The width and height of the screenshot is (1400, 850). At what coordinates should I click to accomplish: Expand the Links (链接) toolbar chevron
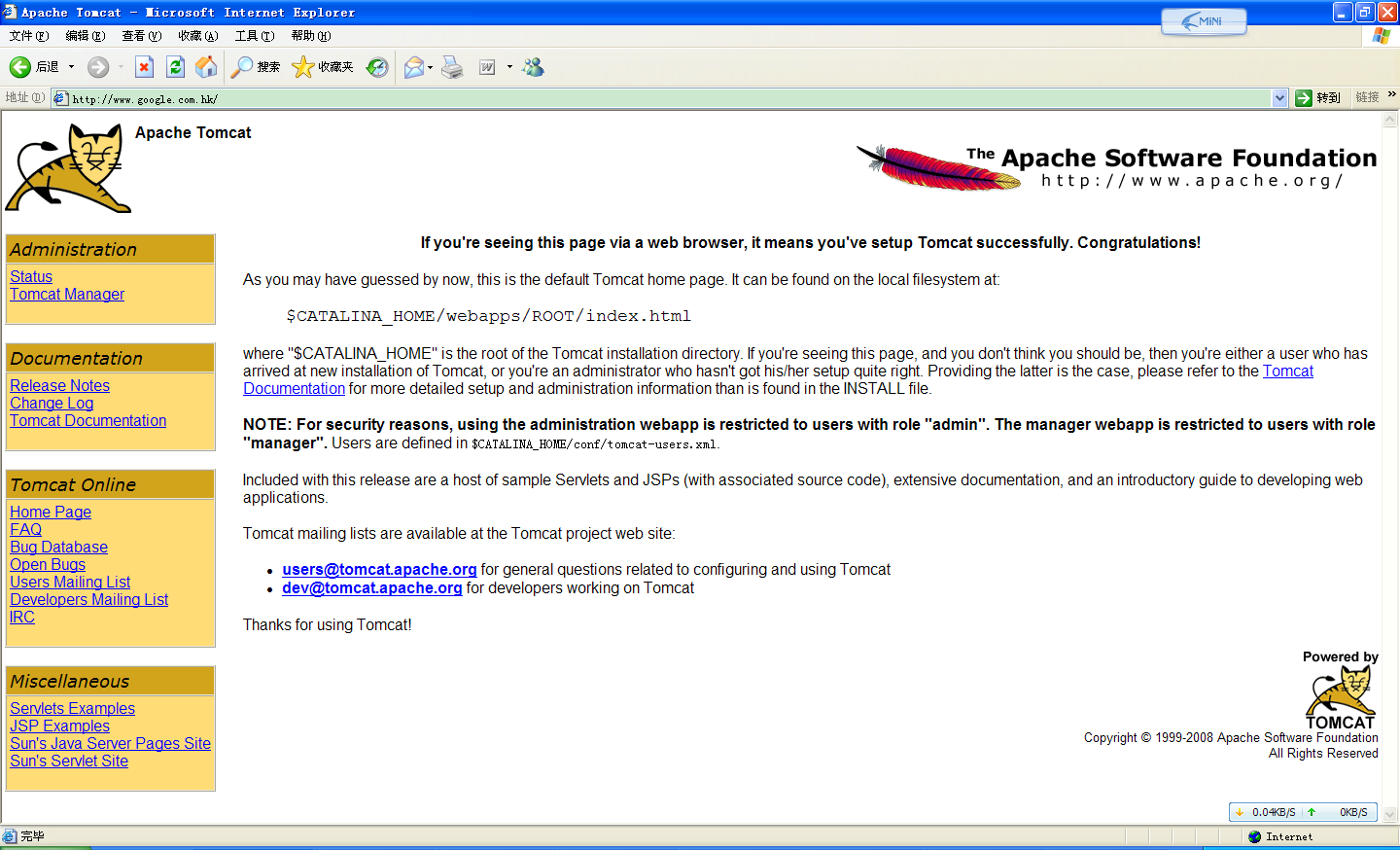[1392, 94]
